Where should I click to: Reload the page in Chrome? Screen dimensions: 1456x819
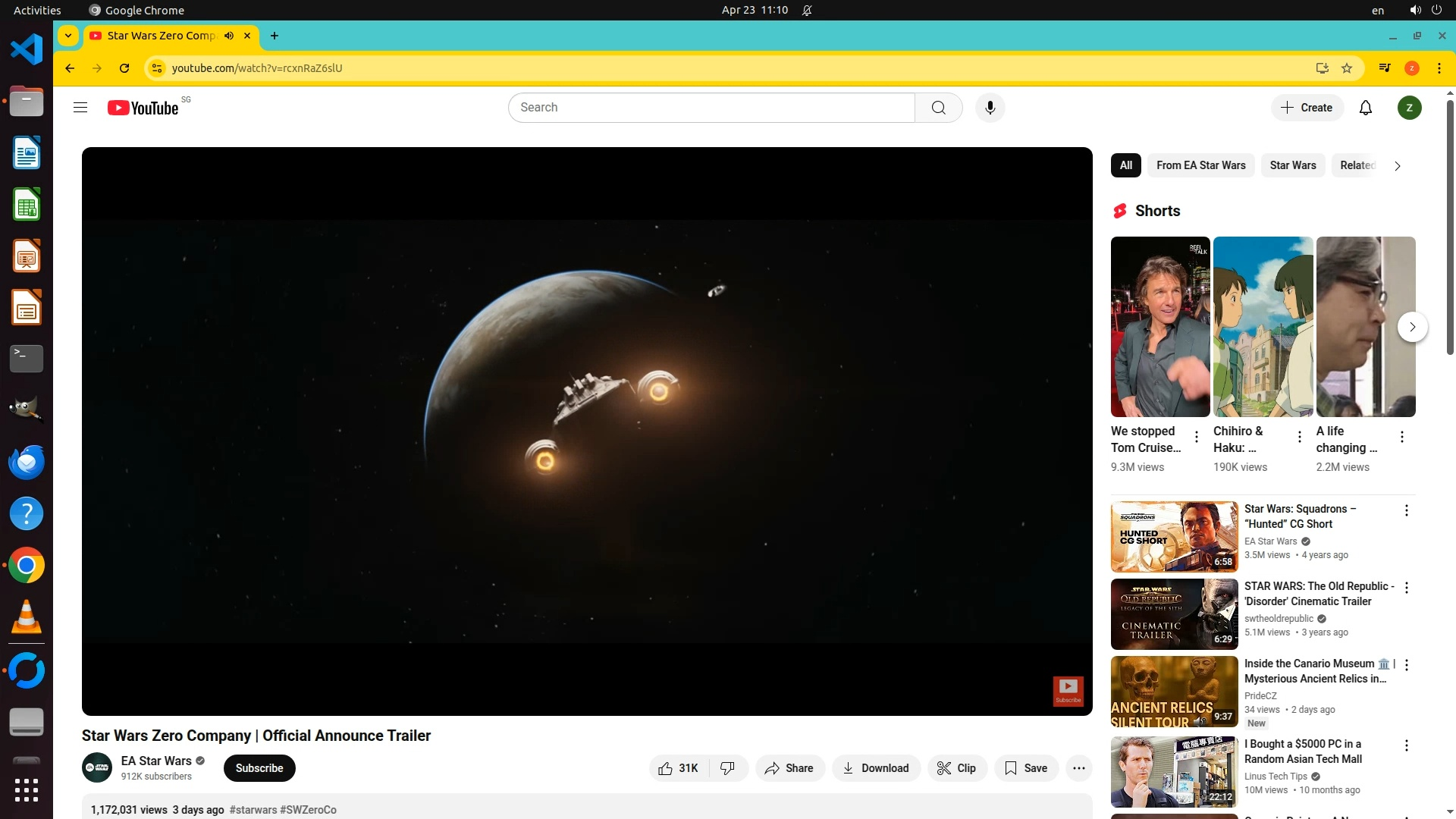coord(124,68)
